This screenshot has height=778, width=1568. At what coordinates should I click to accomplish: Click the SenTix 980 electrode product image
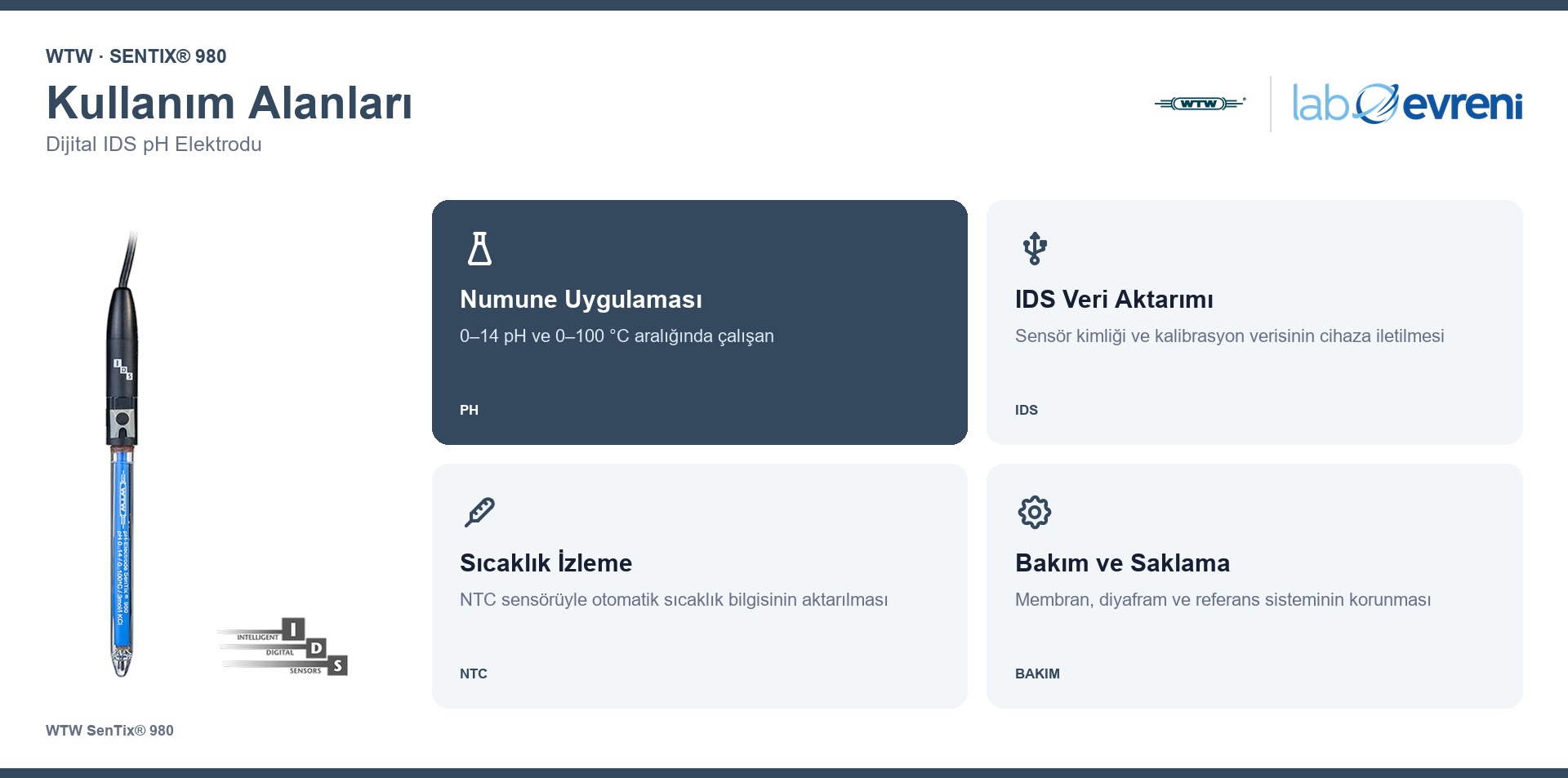[122, 454]
